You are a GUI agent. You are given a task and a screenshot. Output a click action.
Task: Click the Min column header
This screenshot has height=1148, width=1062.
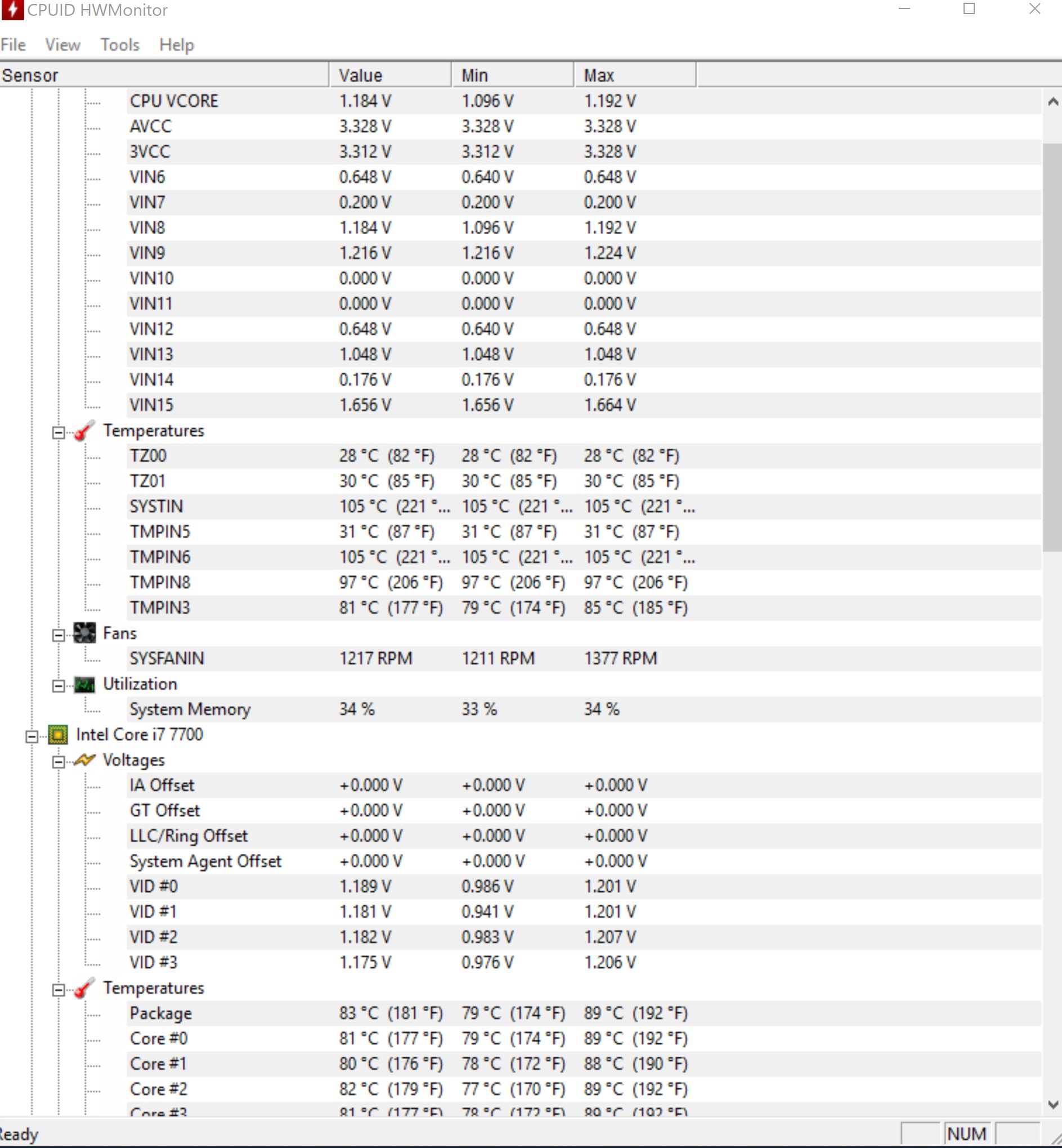click(513, 75)
